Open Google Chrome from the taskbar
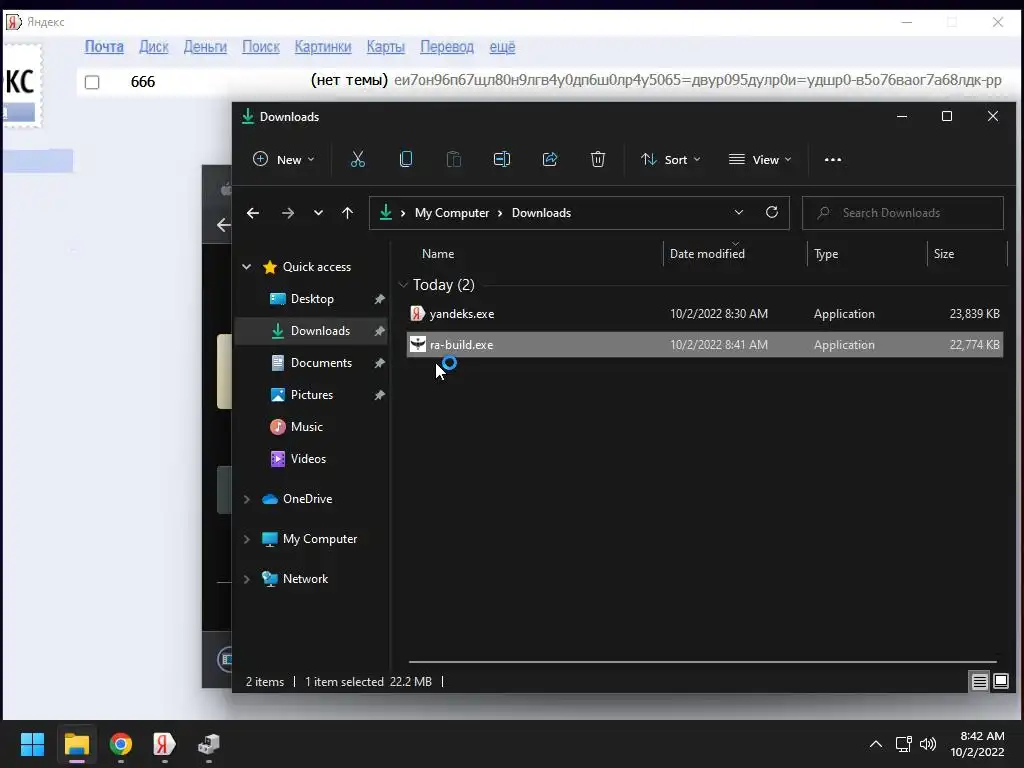Viewport: 1024px width, 768px height. 121,744
